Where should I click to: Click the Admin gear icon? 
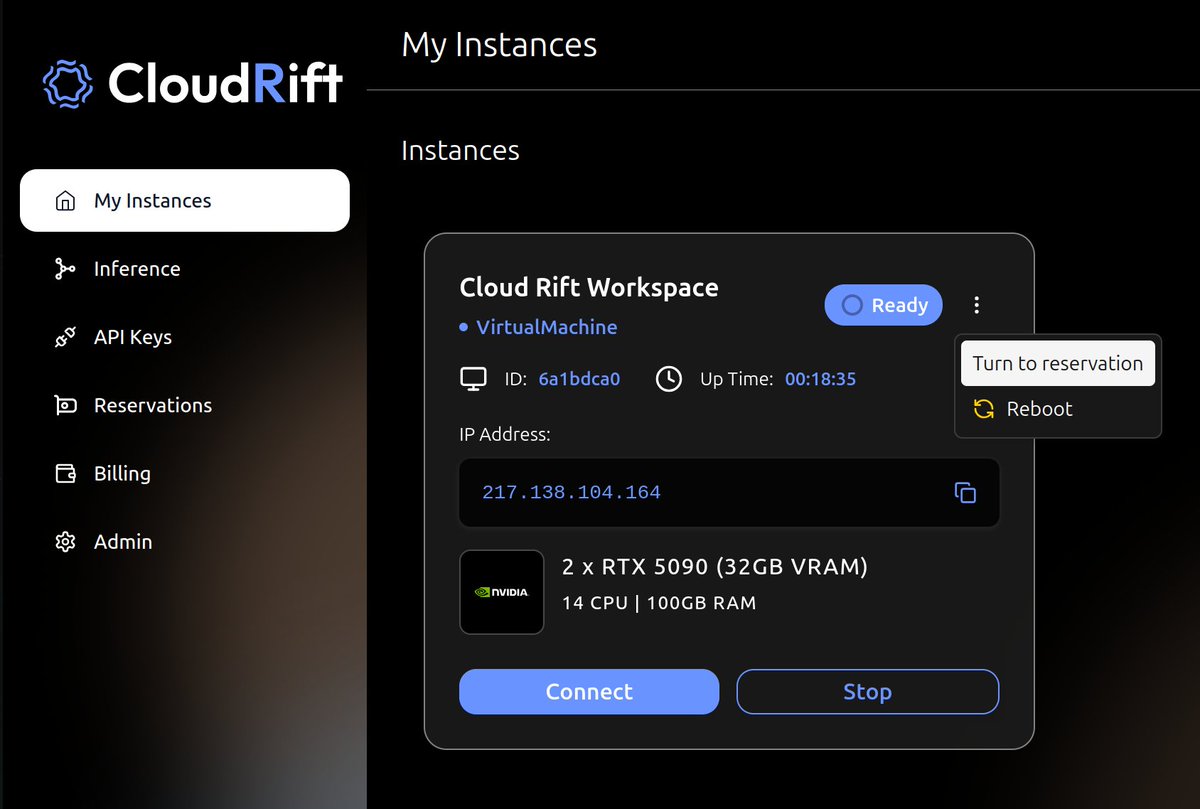[x=65, y=542]
